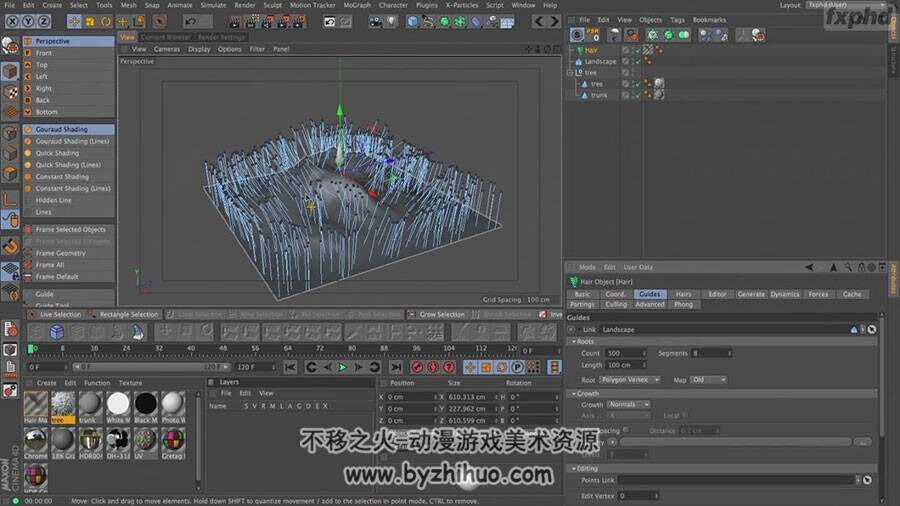
Task: Select the blue cube model mode icon
Action: point(56,332)
